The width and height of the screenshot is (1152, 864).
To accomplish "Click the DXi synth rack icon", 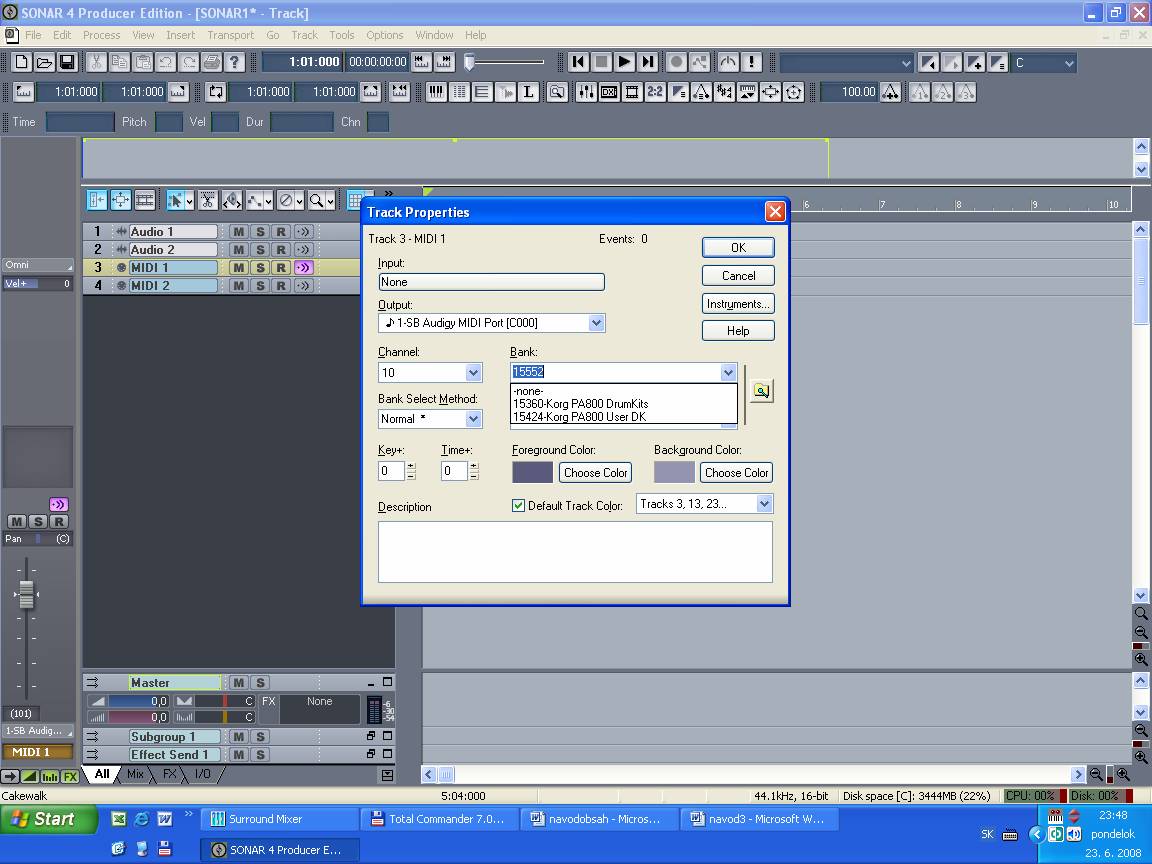I will tap(609, 92).
